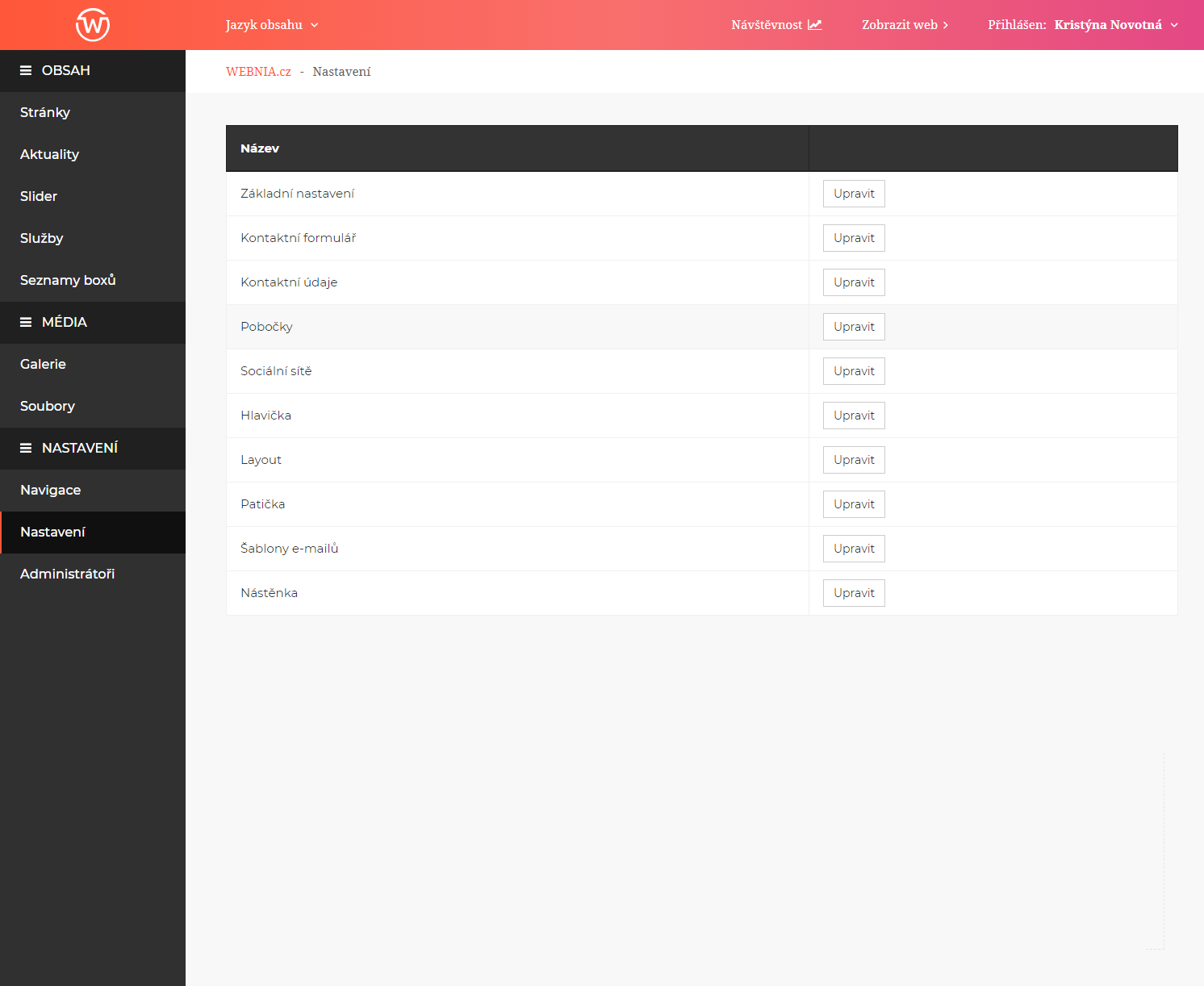The width and height of the screenshot is (1204, 986).
Task: Click Upravit for Pobočky
Action: click(x=854, y=327)
